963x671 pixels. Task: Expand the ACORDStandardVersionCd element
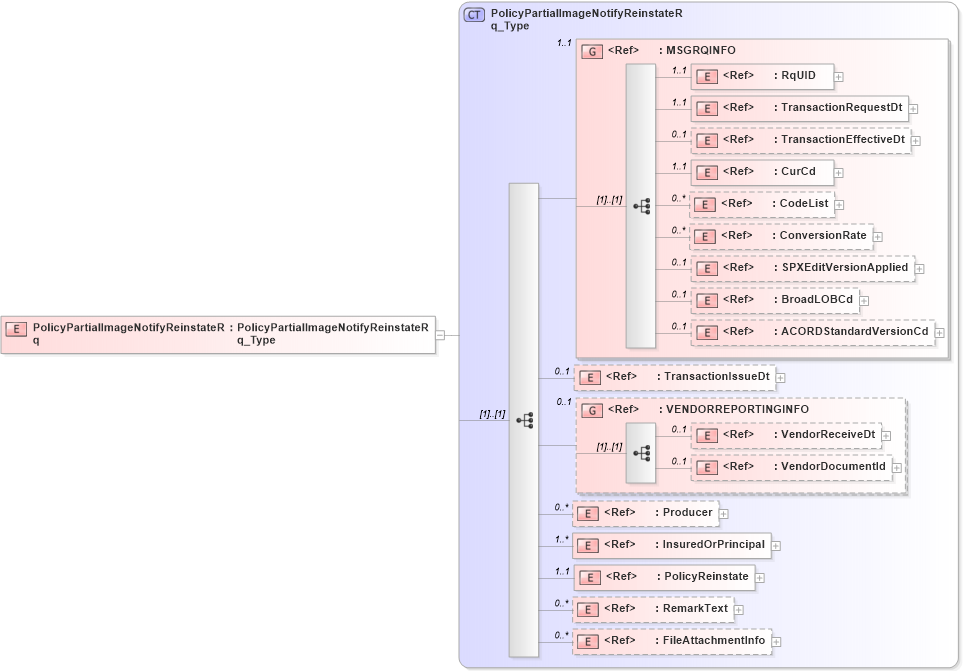coord(938,332)
